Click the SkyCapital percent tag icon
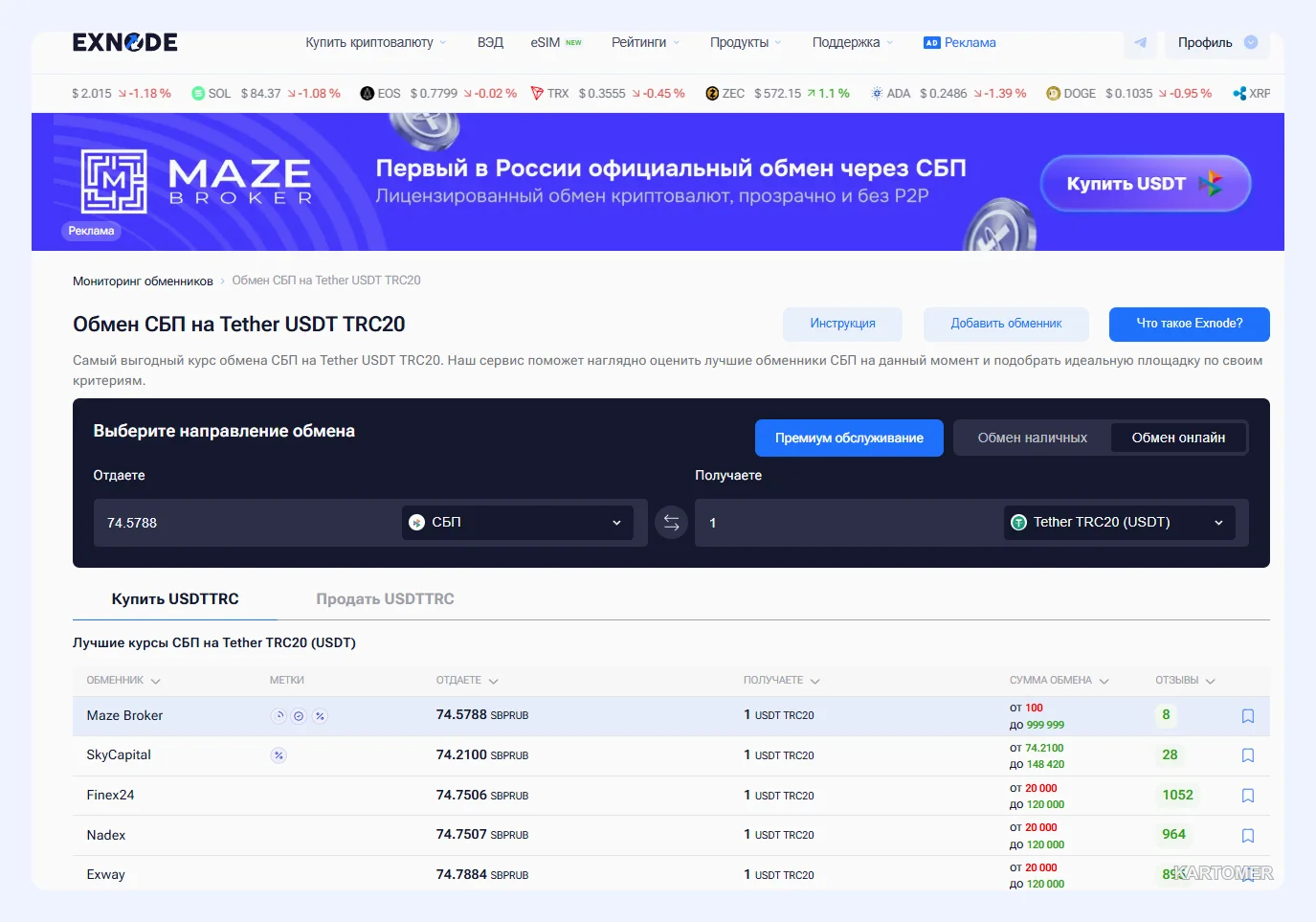Viewport: 1316px width, 922px height. coord(279,755)
